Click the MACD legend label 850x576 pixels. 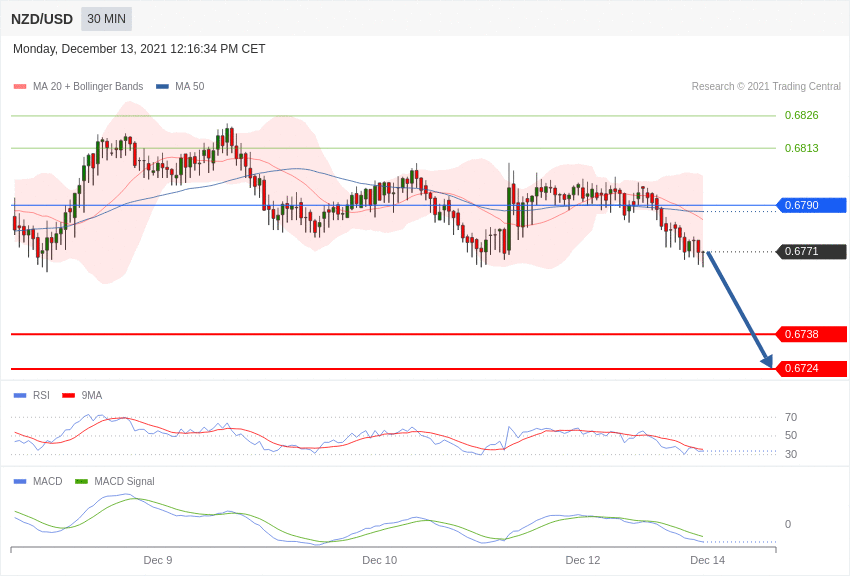47,481
